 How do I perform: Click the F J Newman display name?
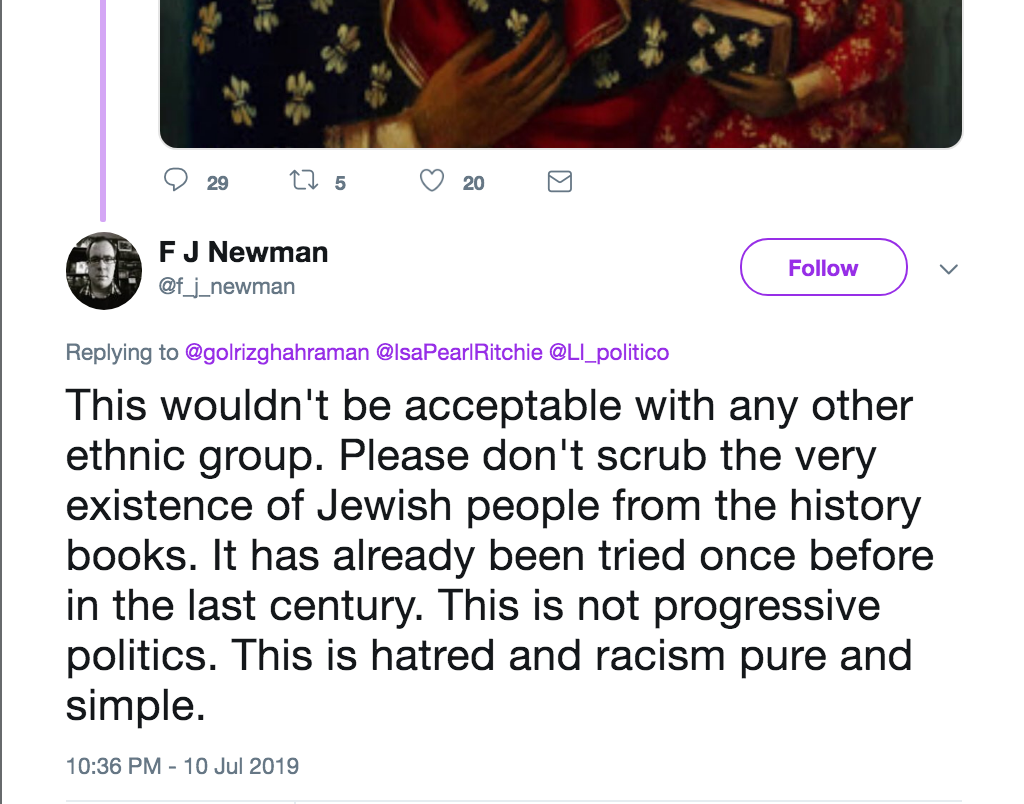(x=243, y=252)
